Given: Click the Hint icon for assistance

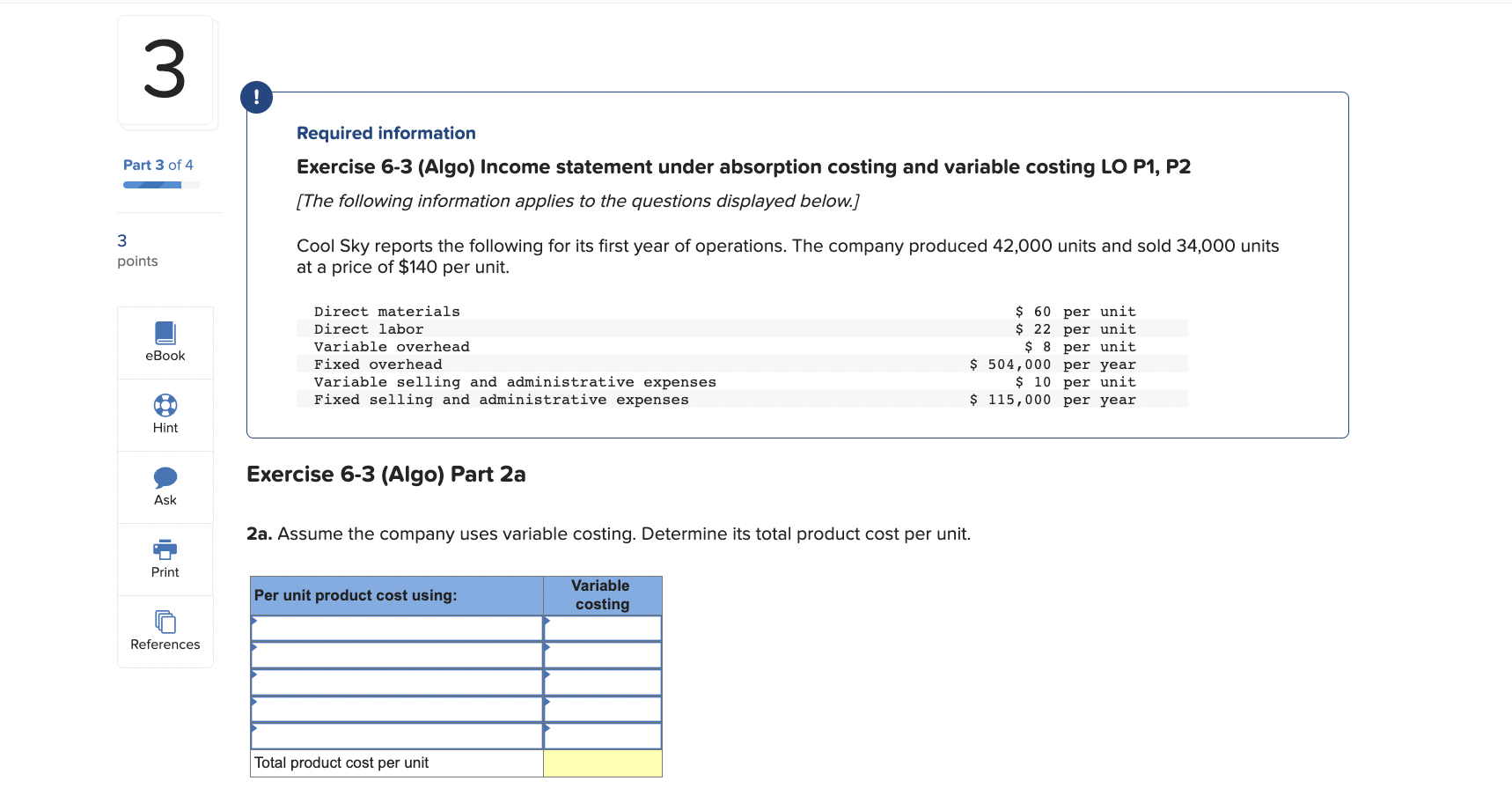Looking at the screenshot, I should tap(165, 414).
